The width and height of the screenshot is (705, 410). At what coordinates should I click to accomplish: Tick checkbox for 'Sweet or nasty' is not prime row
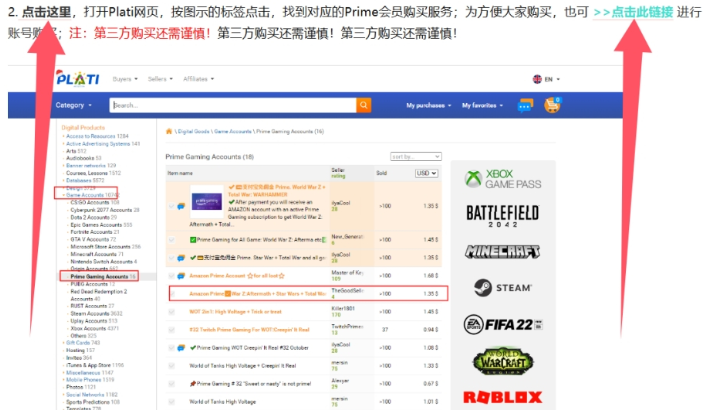point(171,383)
